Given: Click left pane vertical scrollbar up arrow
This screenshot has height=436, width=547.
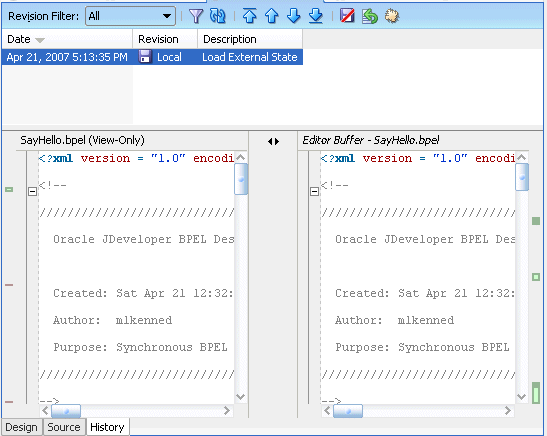Looking at the screenshot, I should click(241, 157).
